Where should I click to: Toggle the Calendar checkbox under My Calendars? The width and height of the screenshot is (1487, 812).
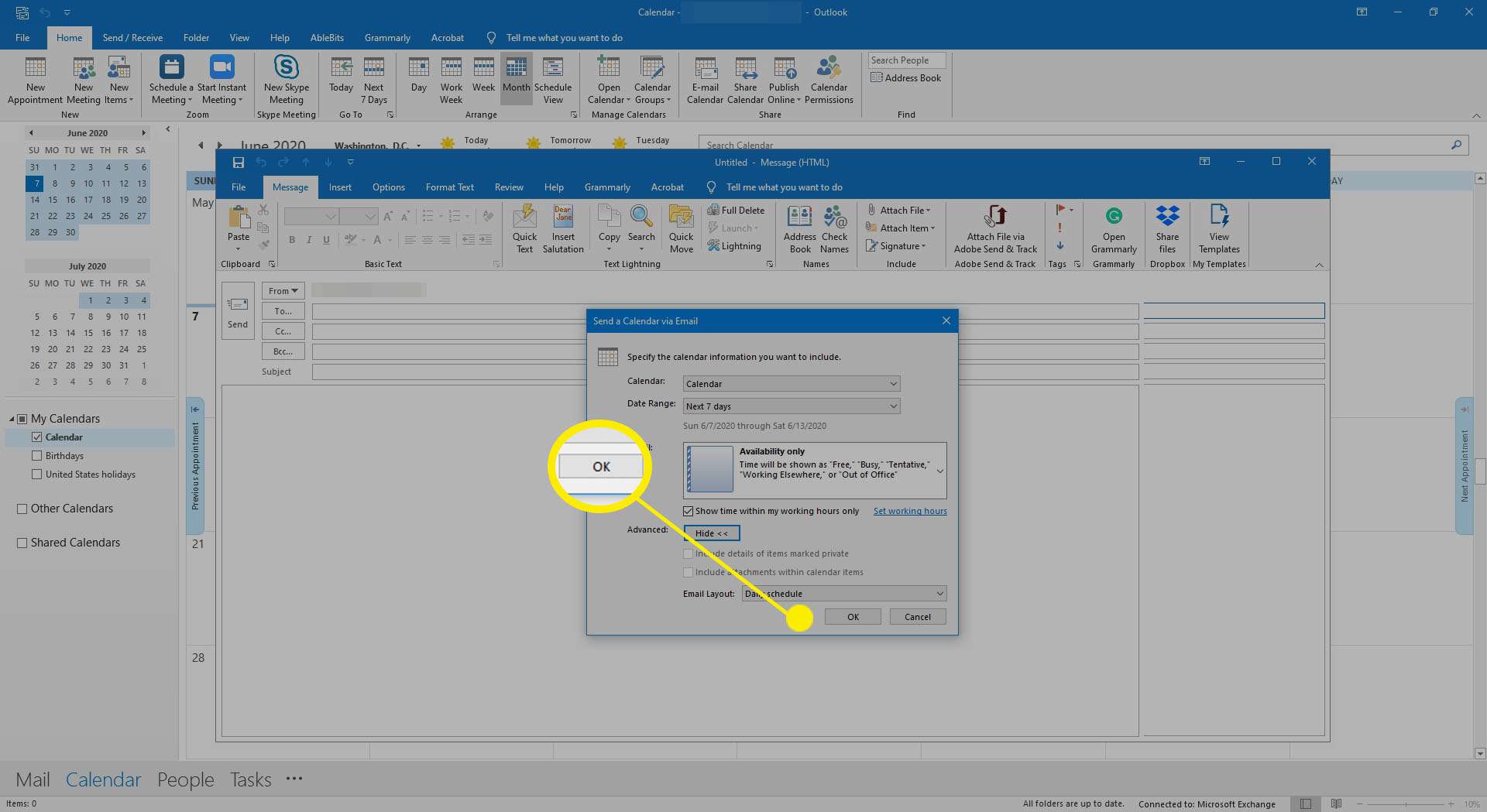tap(36, 437)
